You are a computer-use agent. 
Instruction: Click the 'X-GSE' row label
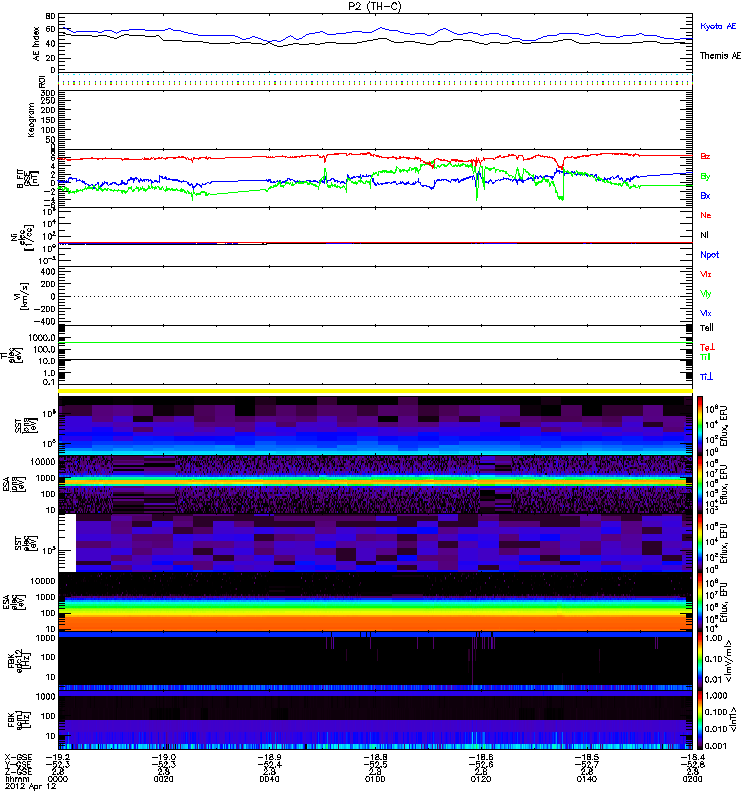(18, 757)
